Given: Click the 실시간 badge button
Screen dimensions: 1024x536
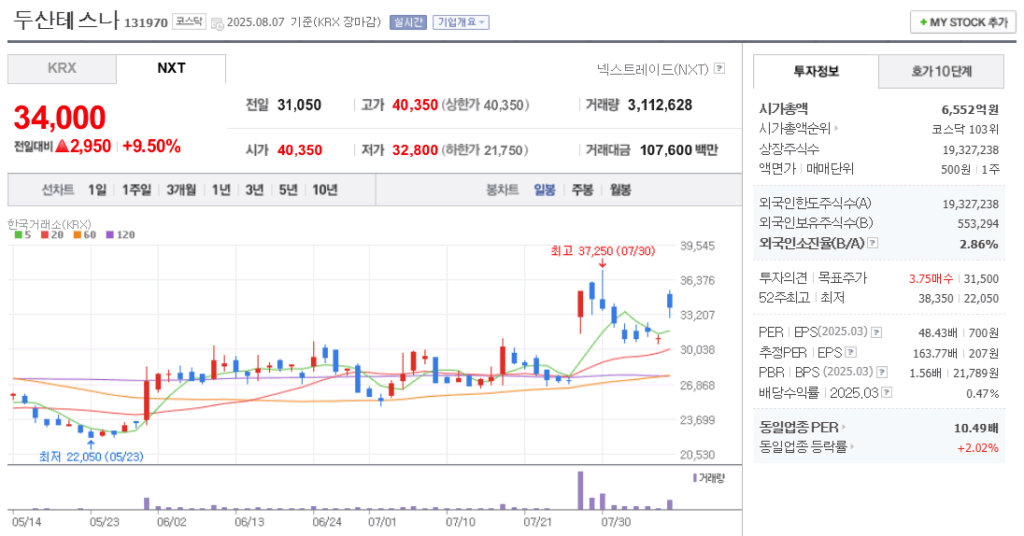Looking at the screenshot, I should click(x=408, y=22).
